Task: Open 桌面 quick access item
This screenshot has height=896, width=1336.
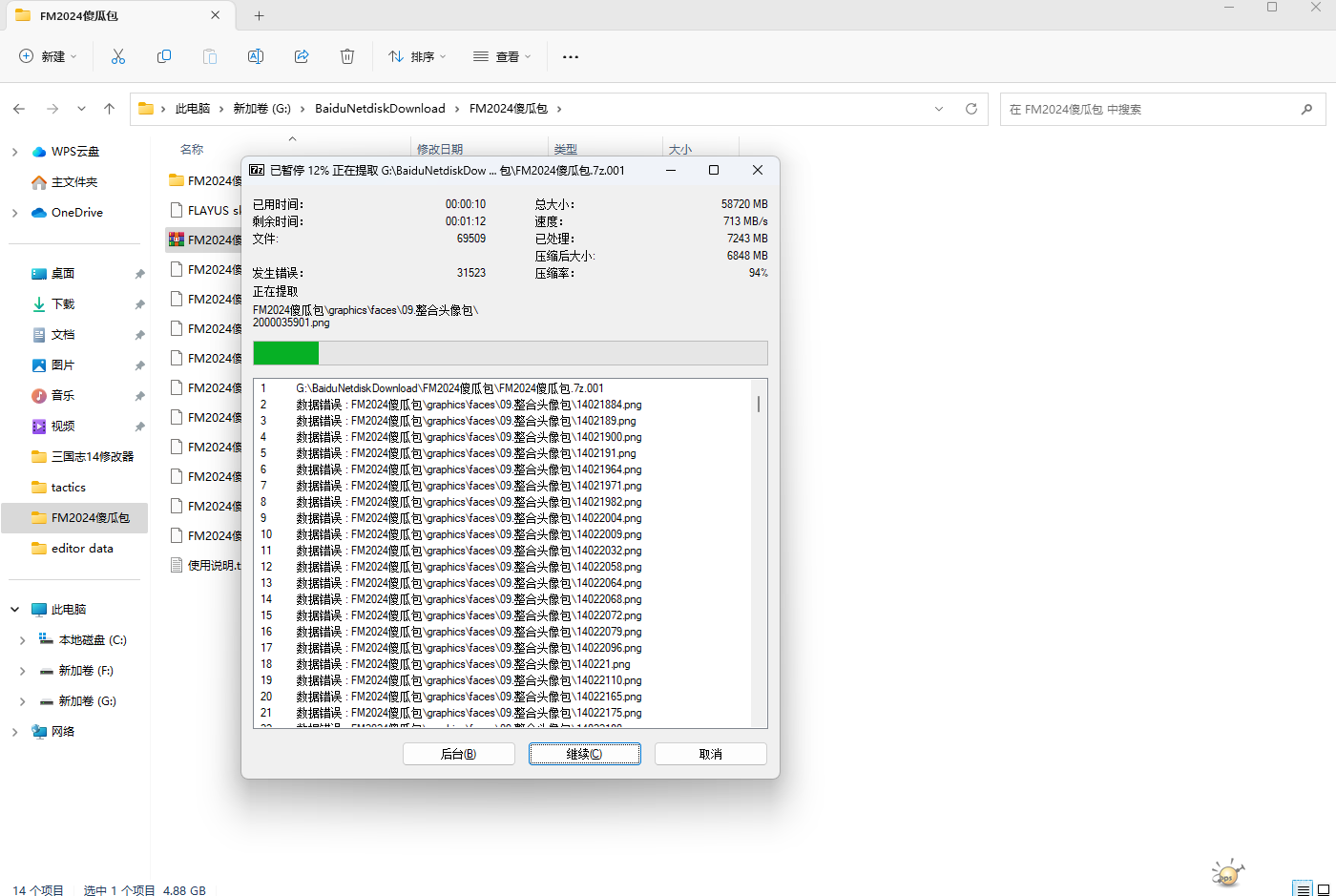Action: coord(63,274)
